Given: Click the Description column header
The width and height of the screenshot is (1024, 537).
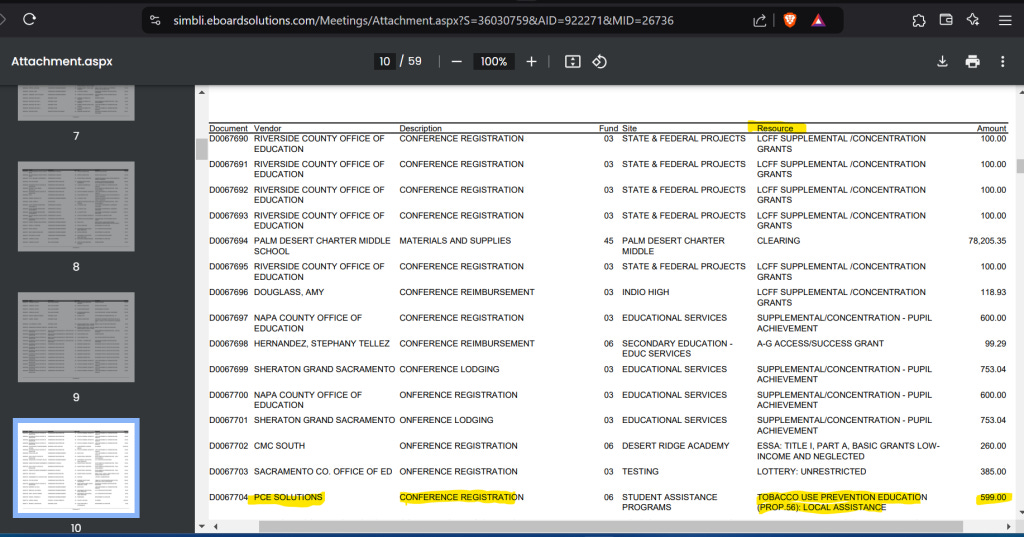Looking at the screenshot, I should [x=421, y=128].
